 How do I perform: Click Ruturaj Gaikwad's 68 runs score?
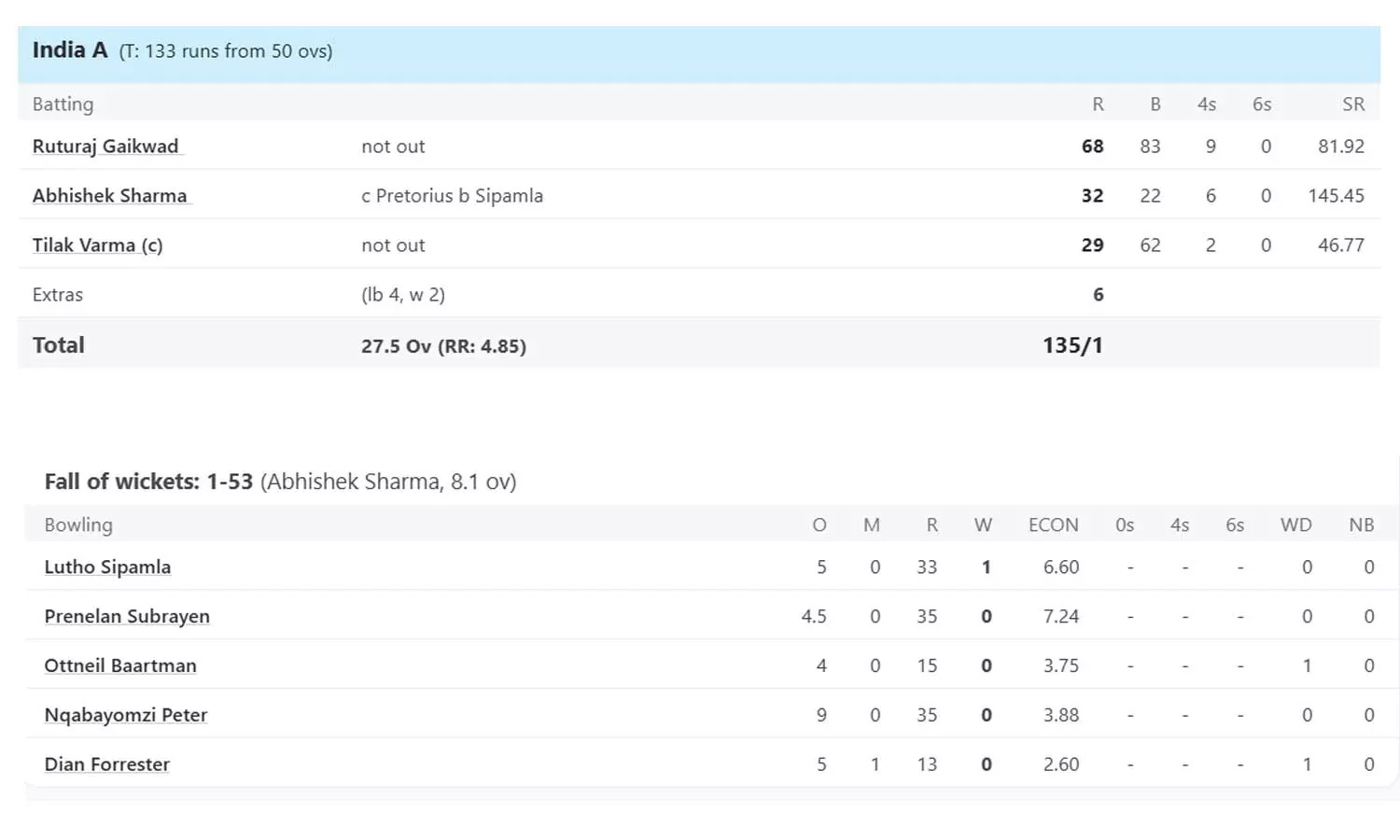[1092, 147]
